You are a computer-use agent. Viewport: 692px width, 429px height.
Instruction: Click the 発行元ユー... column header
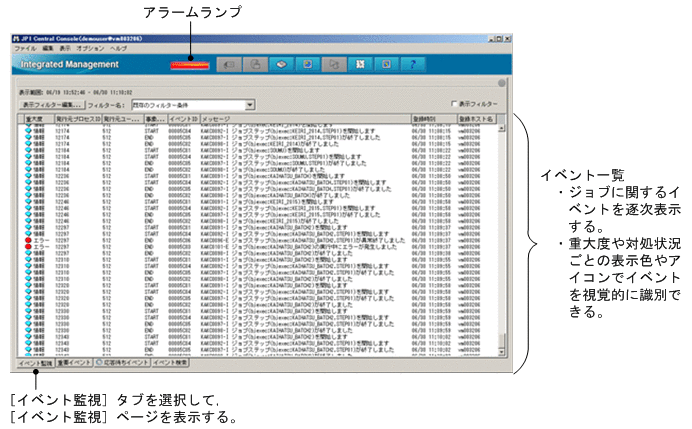pos(123,119)
